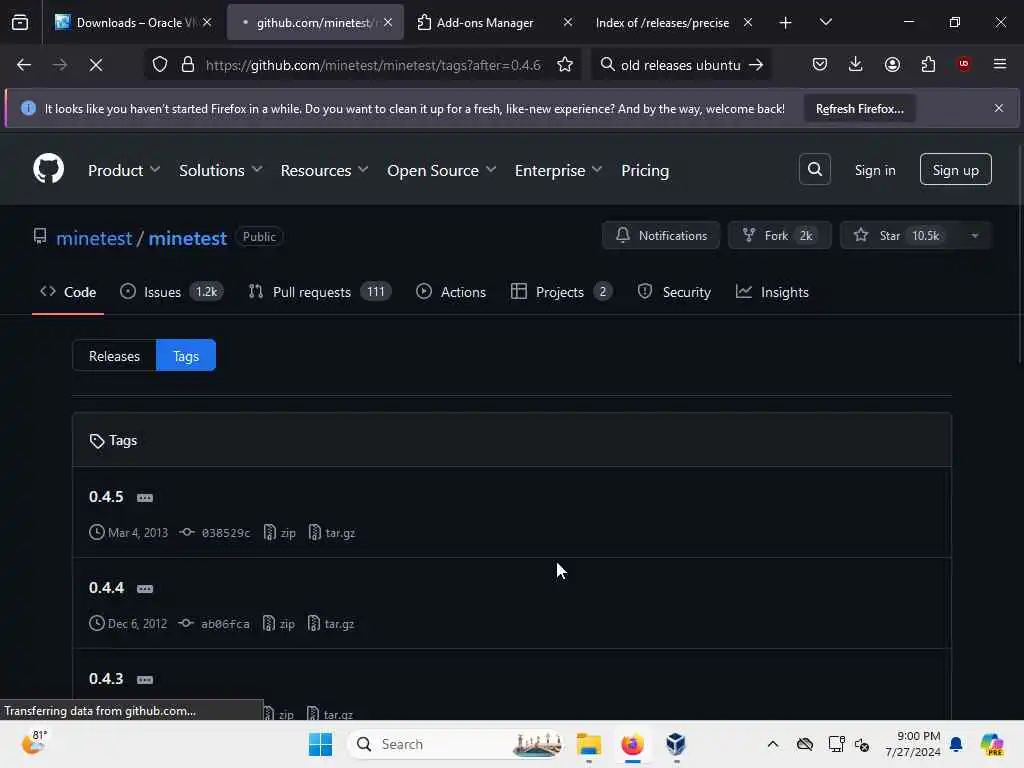The width and height of the screenshot is (1024, 768).
Task: Open the weather widget on taskbar
Action: pos(34,743)
